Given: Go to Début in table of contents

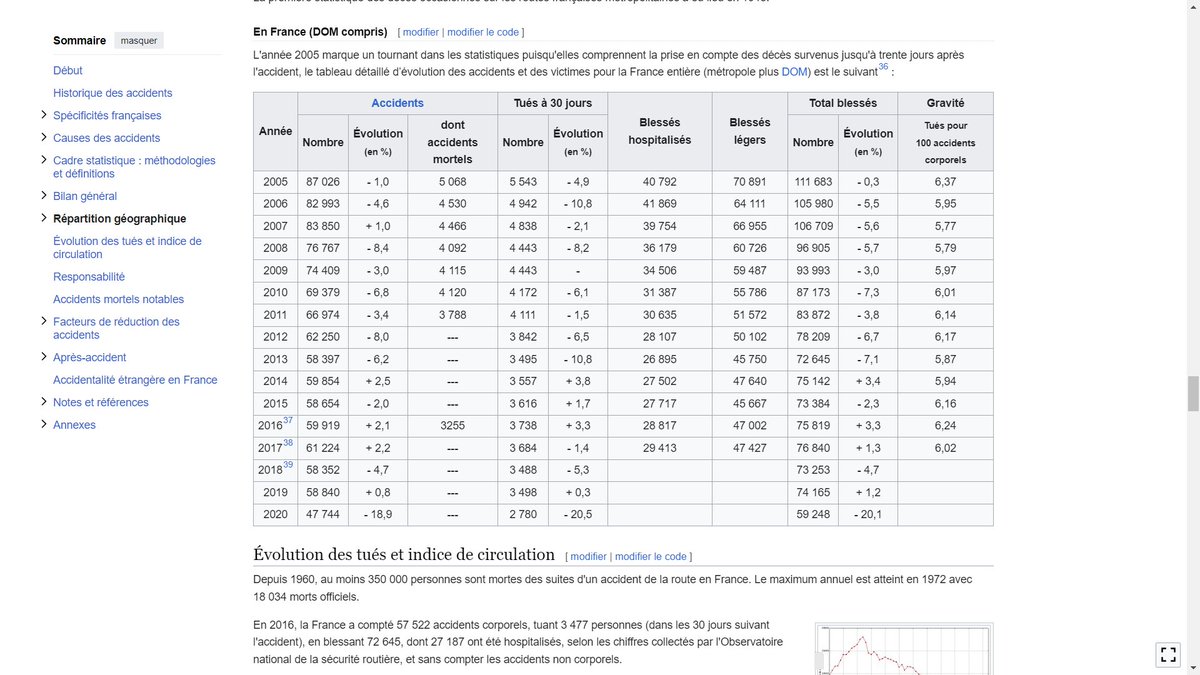Looking at the screenshot, I should point(68,71).
